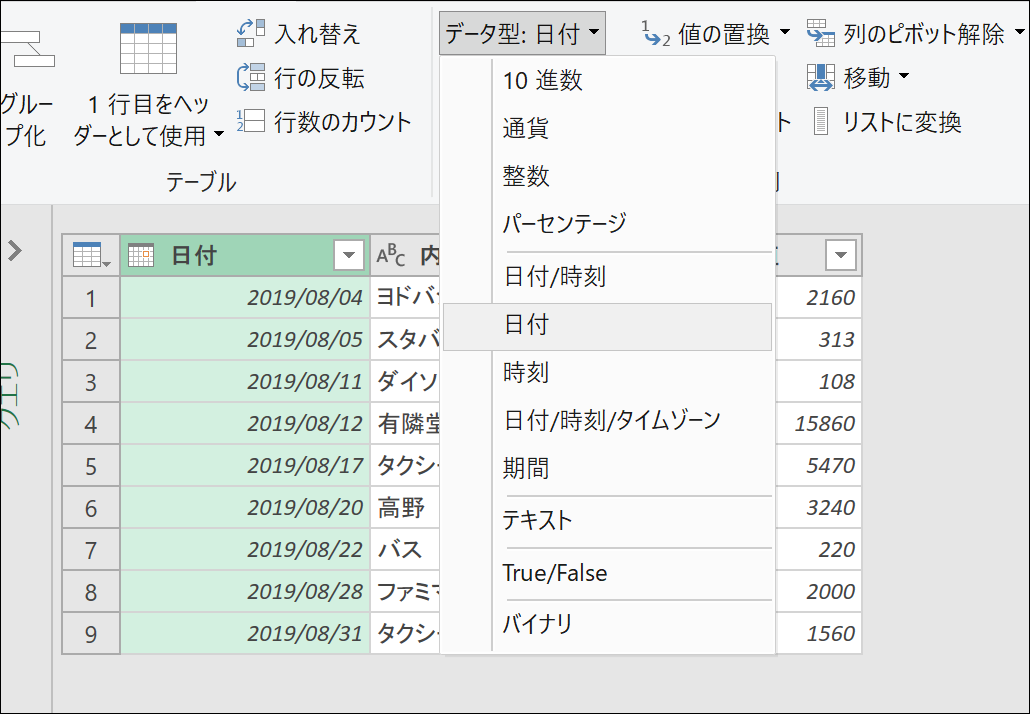Click the amount cell 2160
The image size is (1030, 714).
818,298
